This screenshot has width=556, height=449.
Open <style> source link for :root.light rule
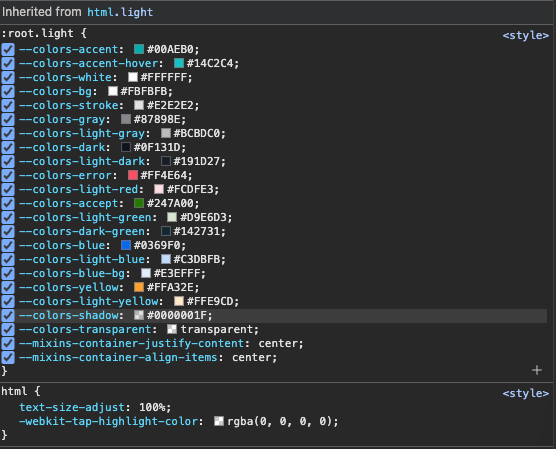coord(526,35)
